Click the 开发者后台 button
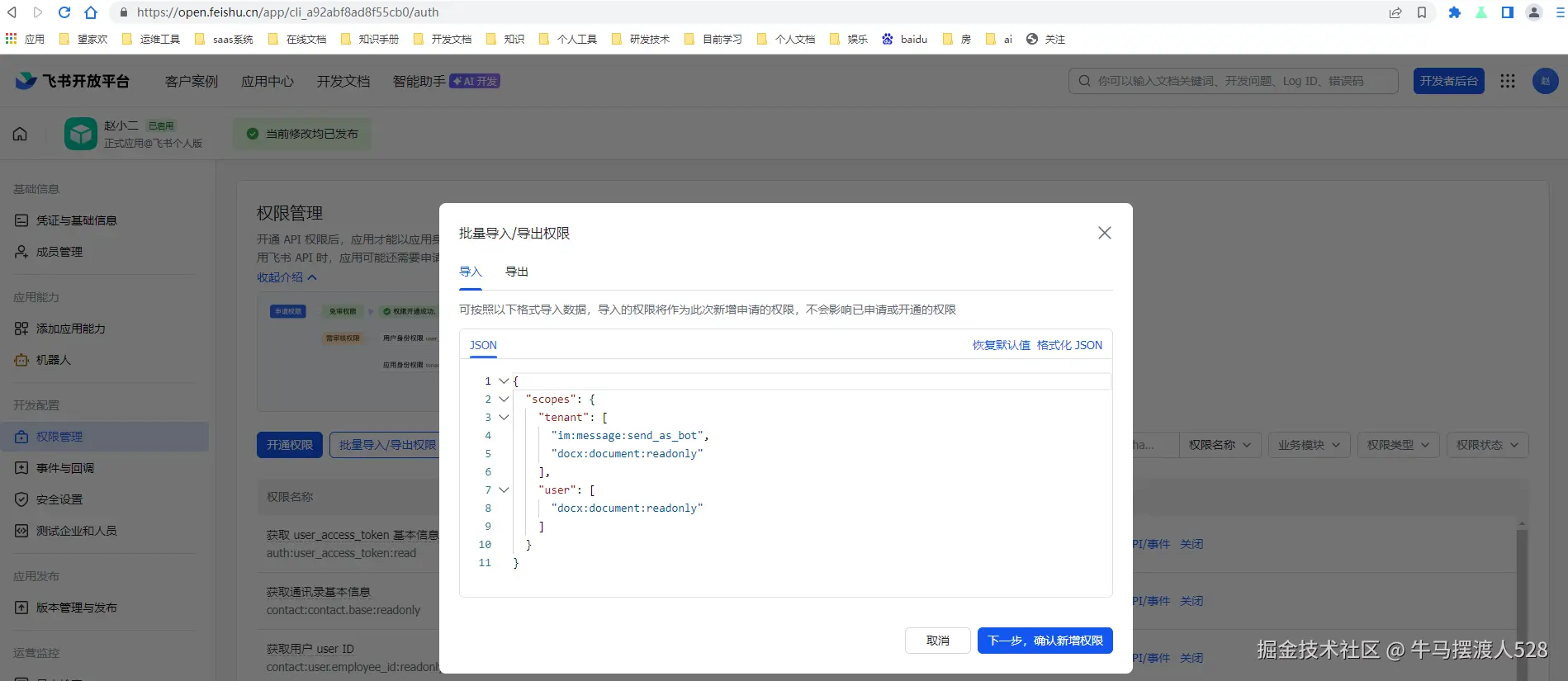The image size is (1568, 681). coord(1449,81)
